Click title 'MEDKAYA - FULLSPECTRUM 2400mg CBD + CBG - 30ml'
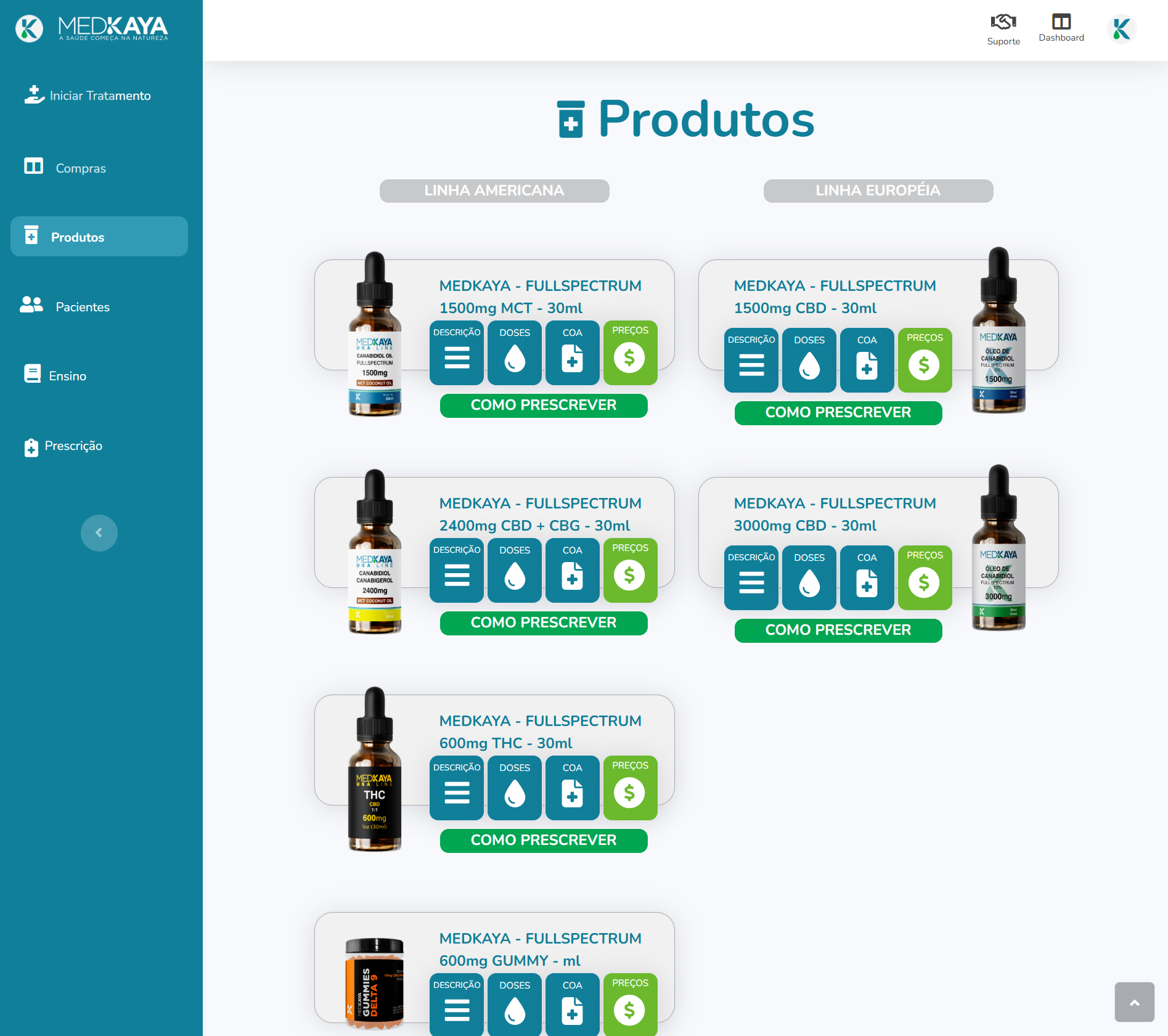Screen dimensions: 1168x1036 541,515
